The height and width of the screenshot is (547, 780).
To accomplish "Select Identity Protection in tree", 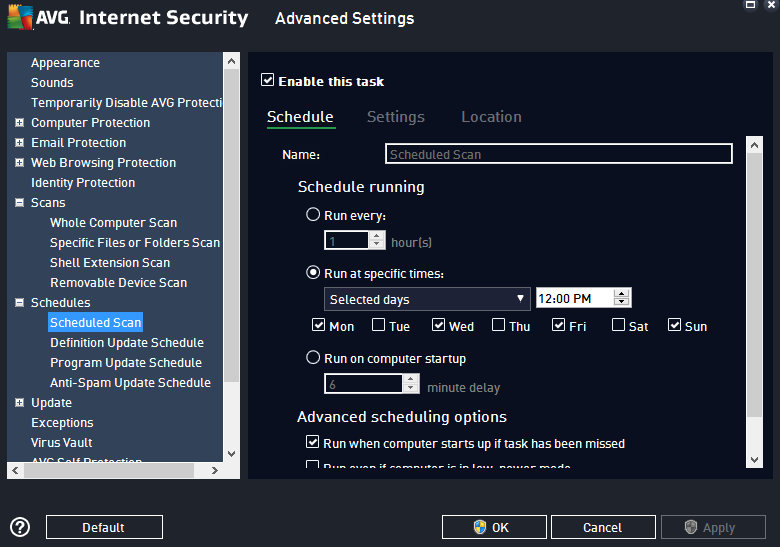I will [x=83, y=182].
